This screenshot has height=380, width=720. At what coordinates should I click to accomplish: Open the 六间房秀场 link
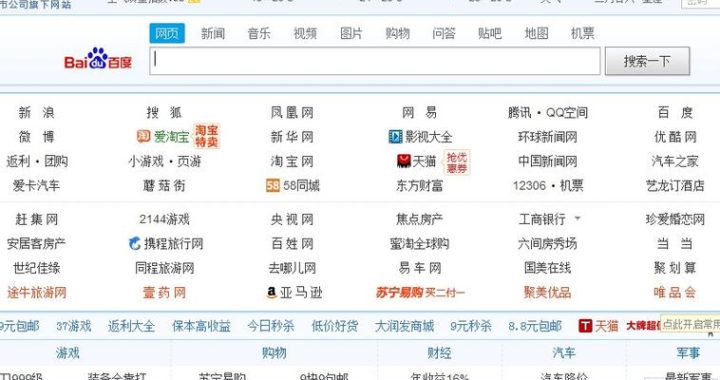click(547, 243)
